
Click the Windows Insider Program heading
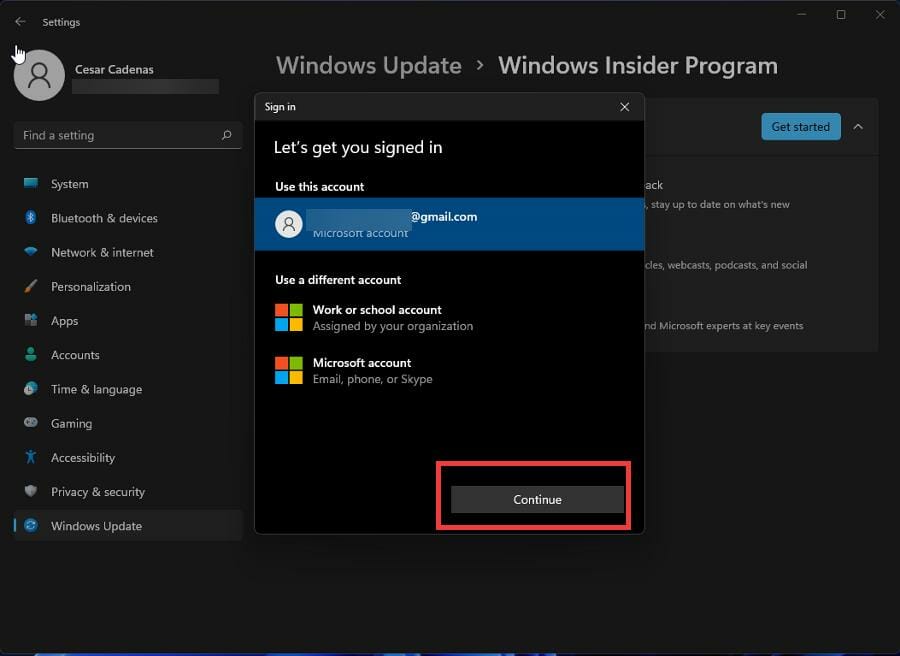point(638,65)
